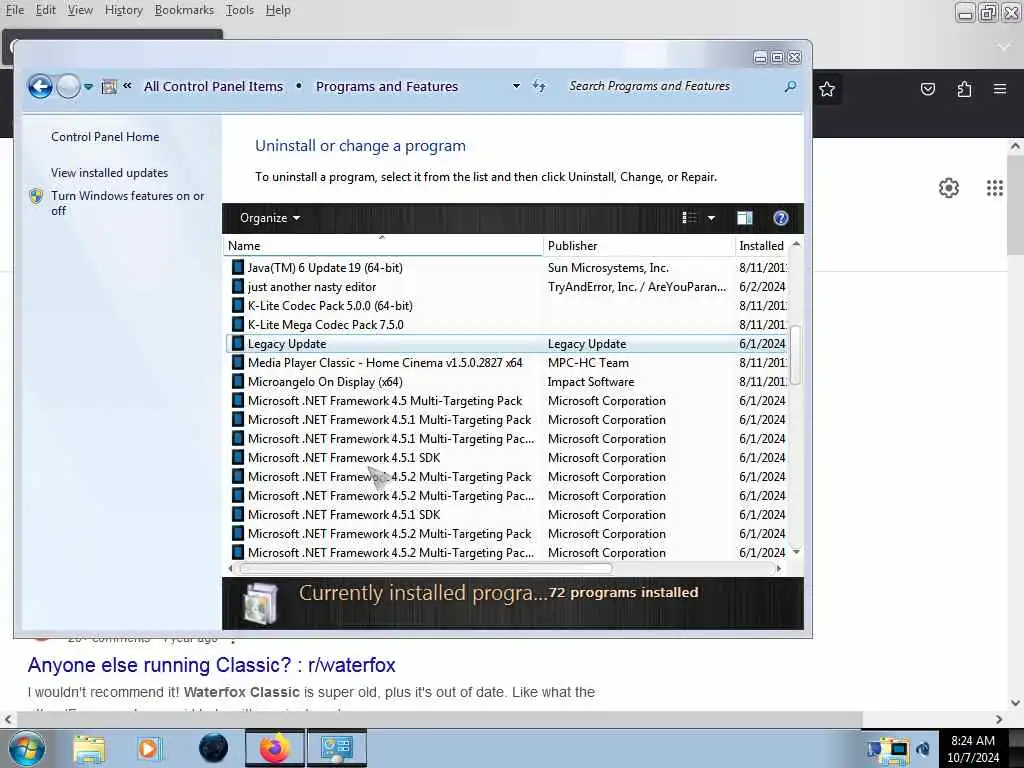Bookmark this page with the star icon
This screenshot has height=768, width=1024.
tap(827, 89)
